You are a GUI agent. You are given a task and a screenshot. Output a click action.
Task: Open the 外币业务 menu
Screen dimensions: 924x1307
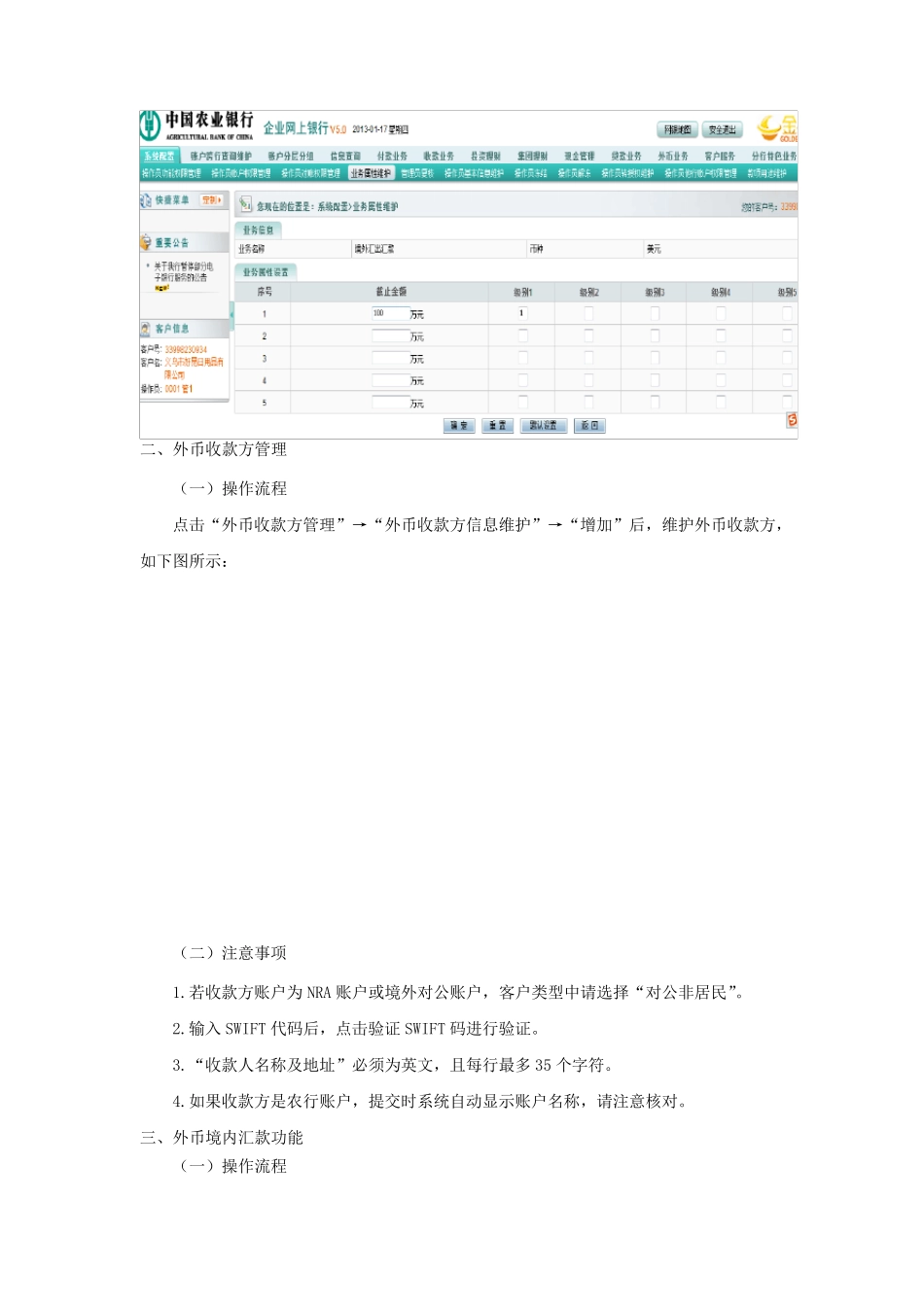(673, 157)
